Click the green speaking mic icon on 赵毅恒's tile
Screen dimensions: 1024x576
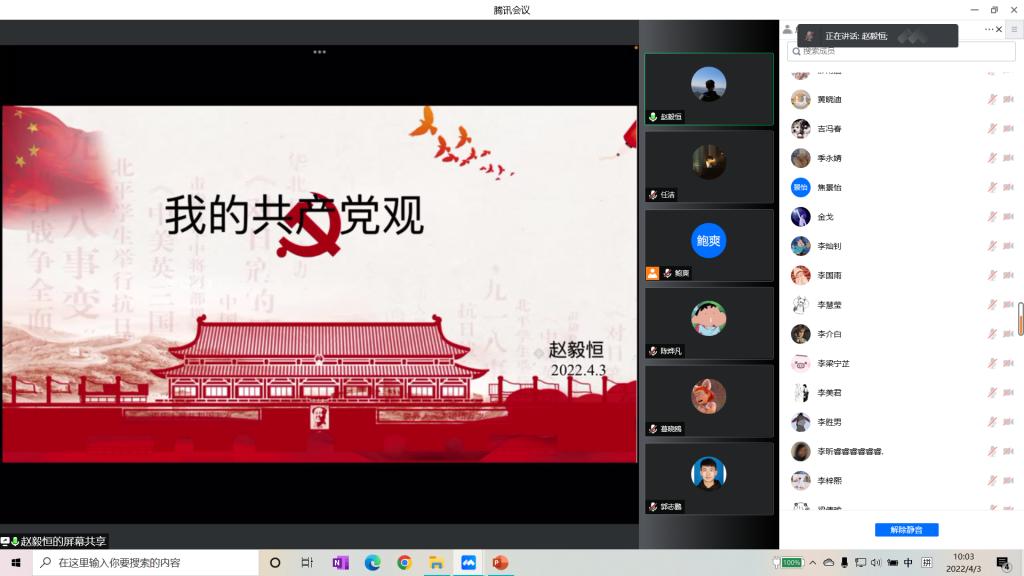(x=652, y=117)
